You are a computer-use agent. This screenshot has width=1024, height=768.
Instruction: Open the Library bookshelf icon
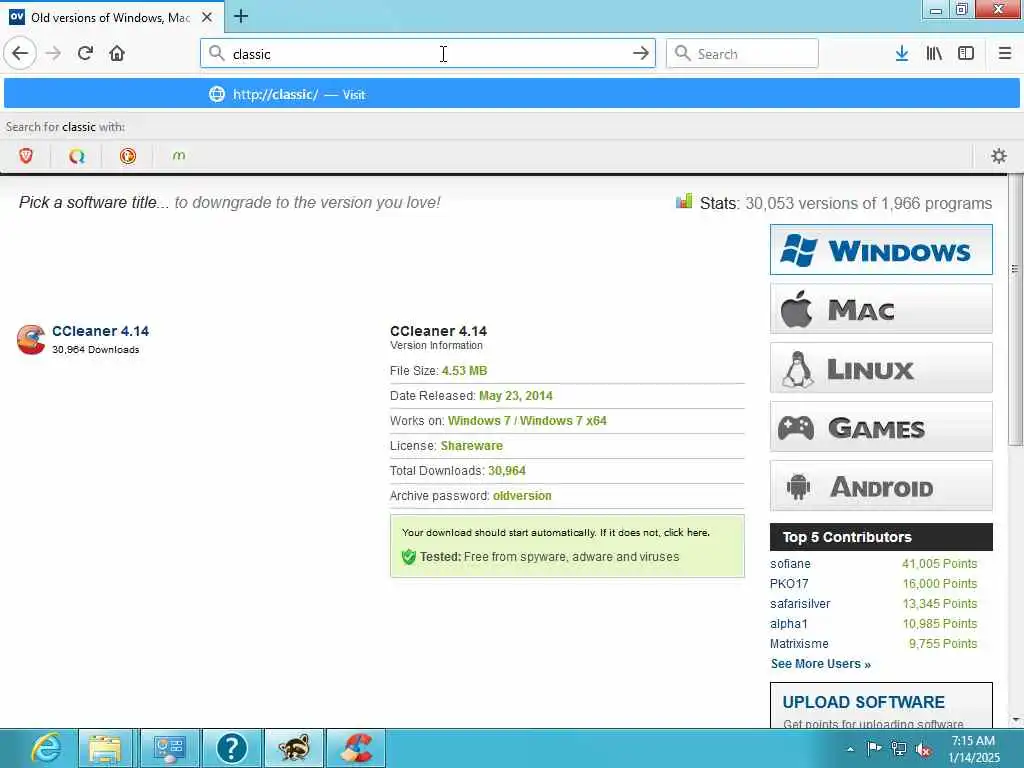[x=934, y=53]
